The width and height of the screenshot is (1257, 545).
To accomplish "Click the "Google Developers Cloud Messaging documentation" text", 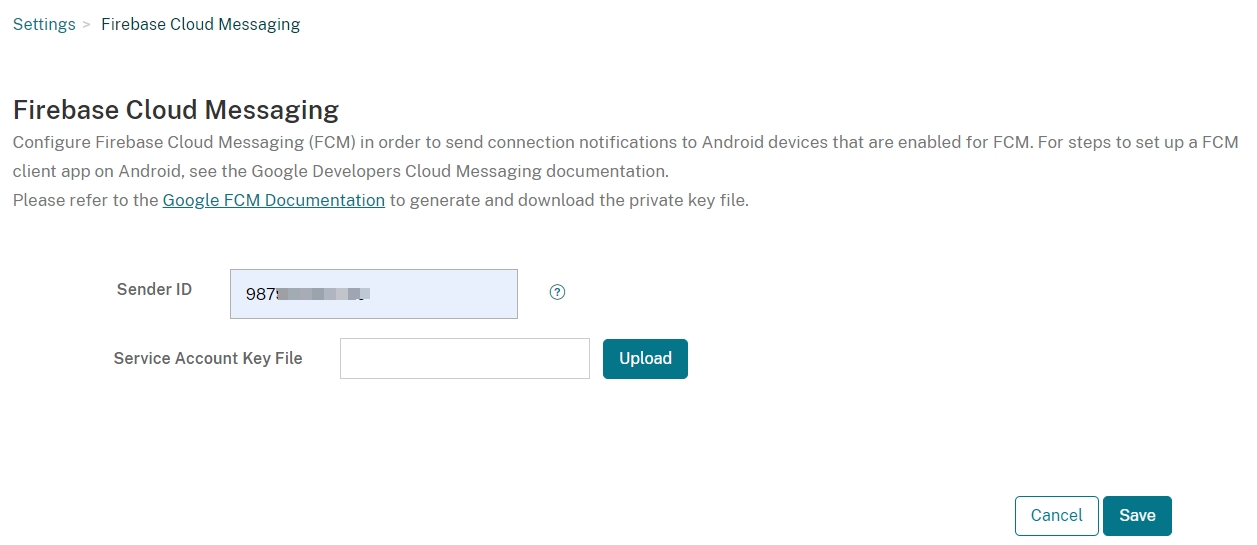I will tap(459, 171).
